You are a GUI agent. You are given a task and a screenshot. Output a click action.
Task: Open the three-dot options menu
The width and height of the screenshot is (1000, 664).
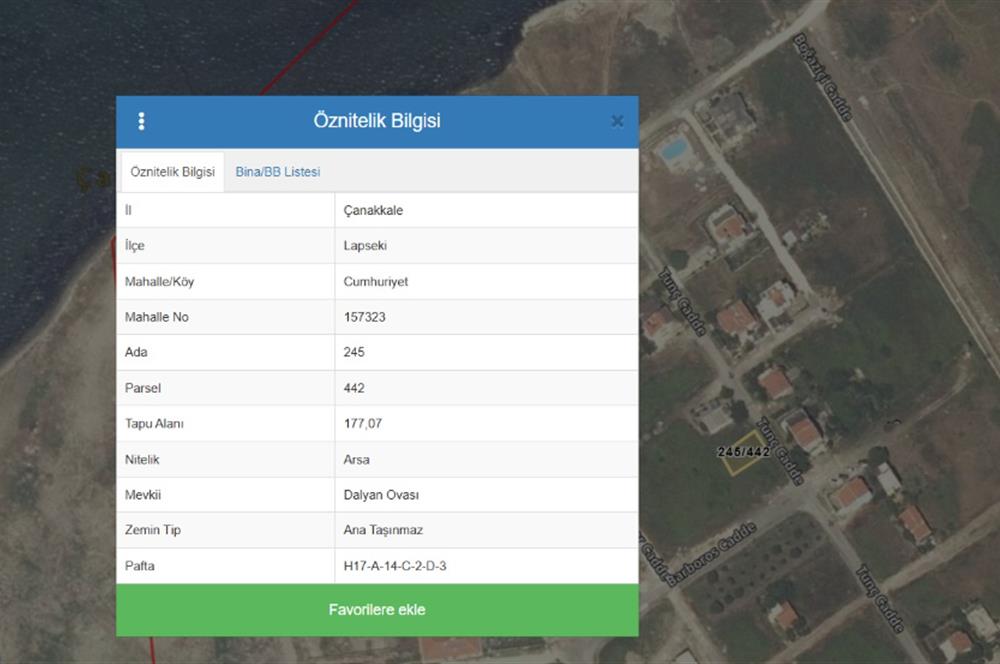pyautogui.click(x=142, y=120)
